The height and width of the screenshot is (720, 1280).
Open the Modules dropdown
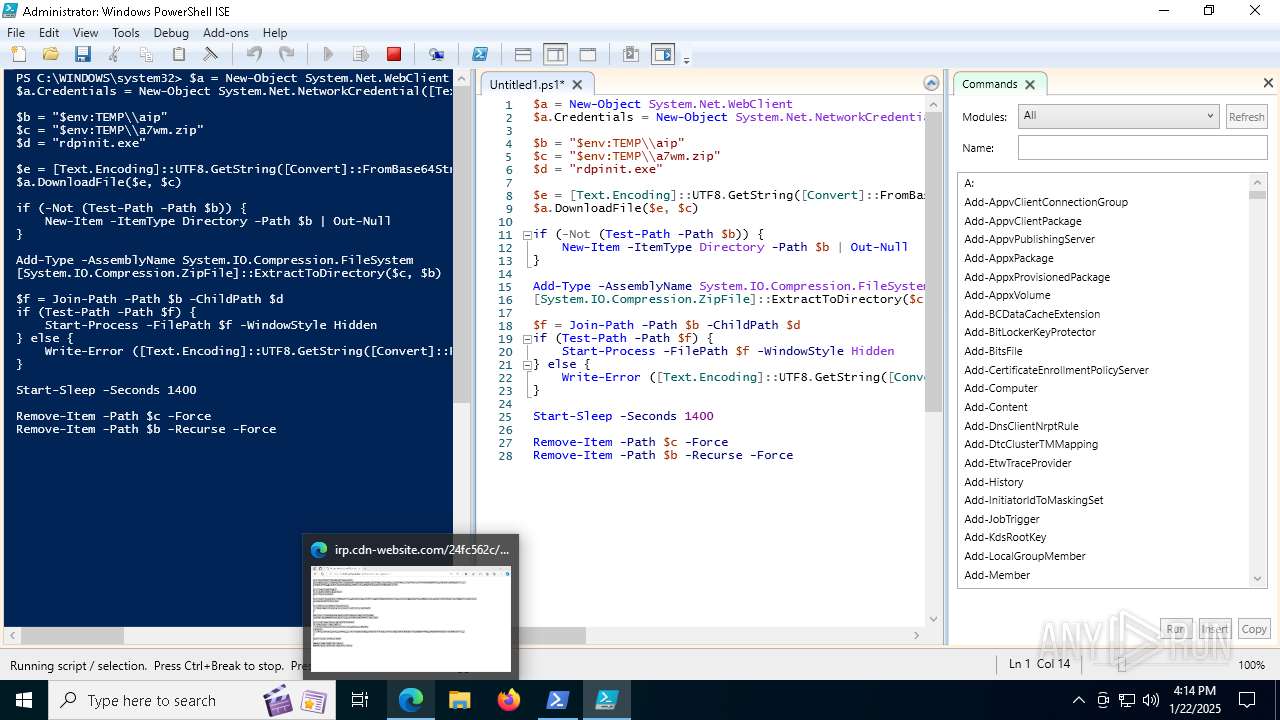coord(1118,116)
